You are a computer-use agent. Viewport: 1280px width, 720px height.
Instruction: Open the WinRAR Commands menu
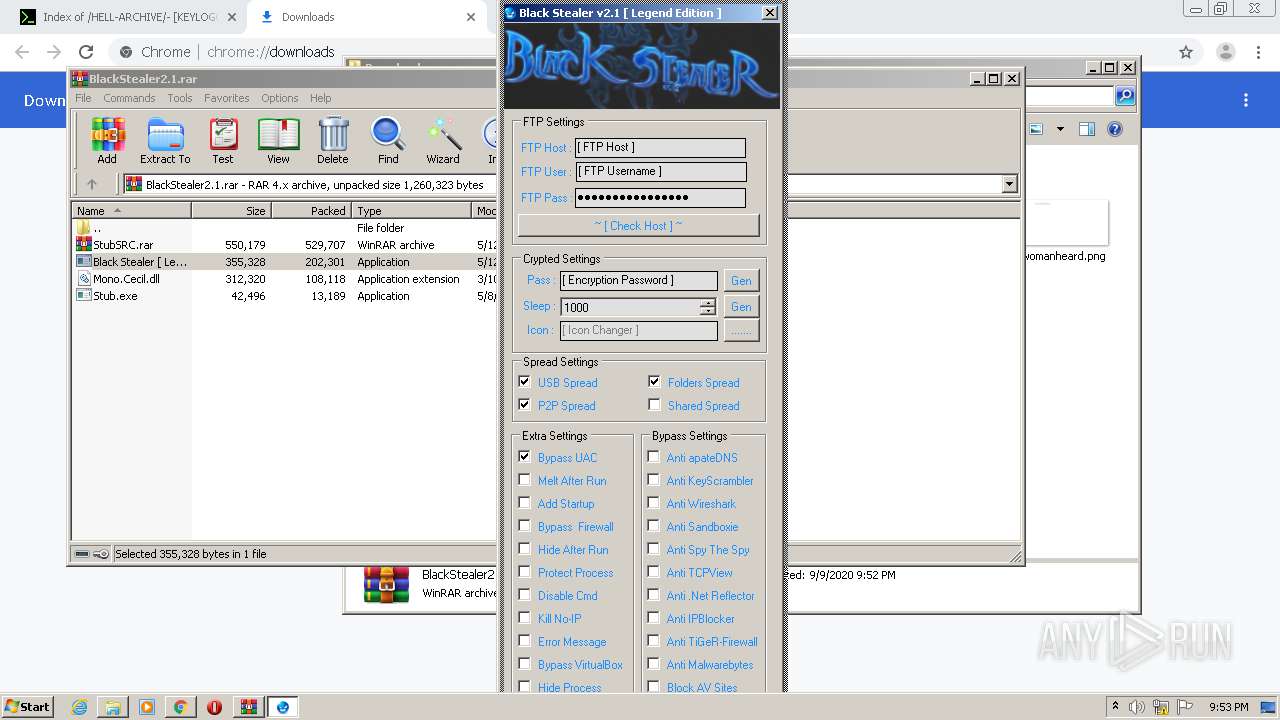pyautogui.click(x=129, y=98)
